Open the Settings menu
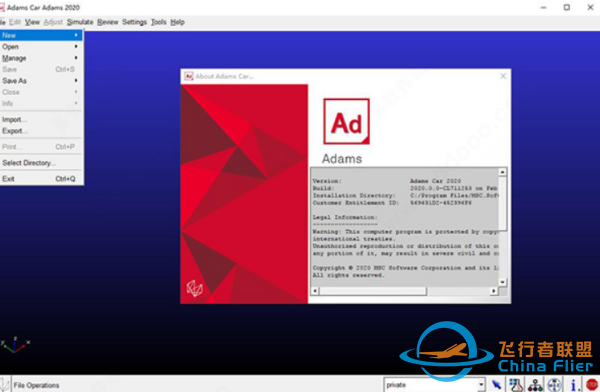Viewport: 600px width, 392px height. pos(134,22)
